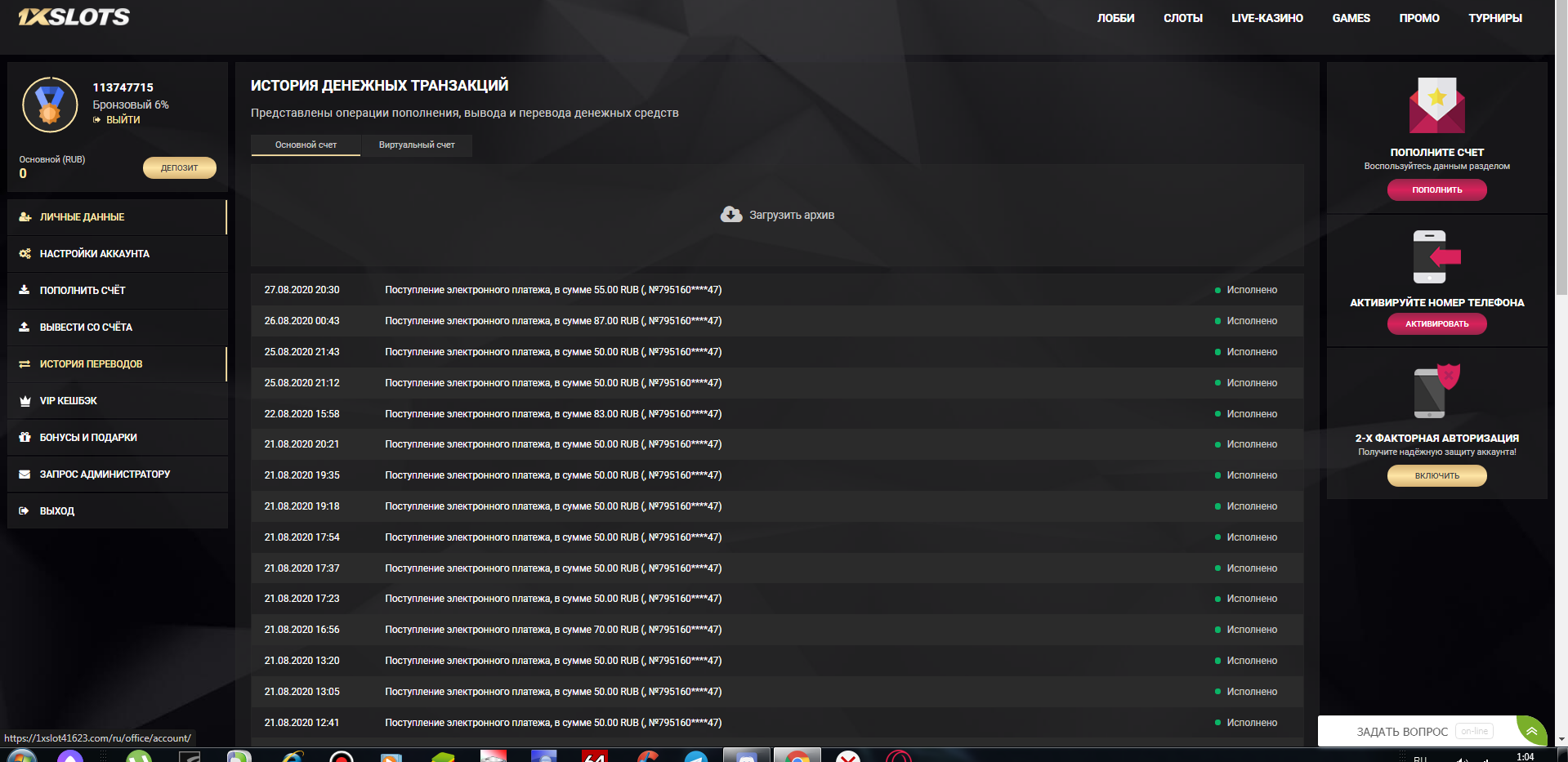Open LIVE-КАЗИНО from the top menu

point(1267,18)
